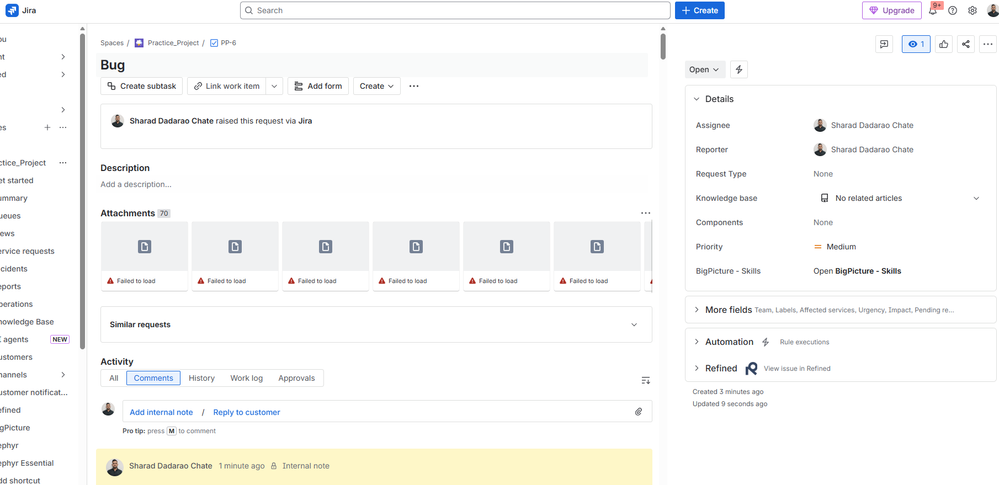Expand the More fields section
999x485 pixels.
click(x=696, y=310)
